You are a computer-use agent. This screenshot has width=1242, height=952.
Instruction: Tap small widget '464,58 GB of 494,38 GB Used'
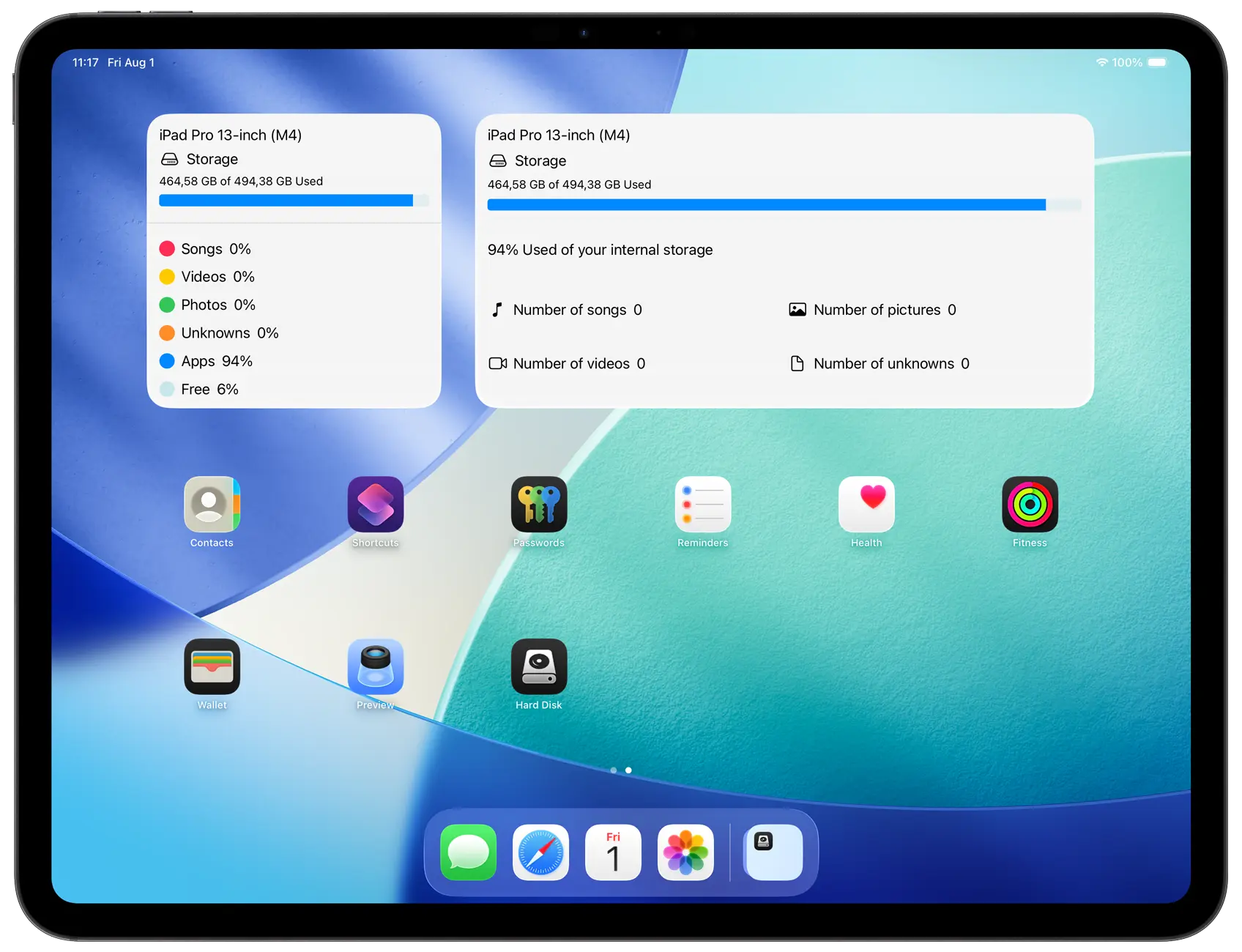click(241, 181)
